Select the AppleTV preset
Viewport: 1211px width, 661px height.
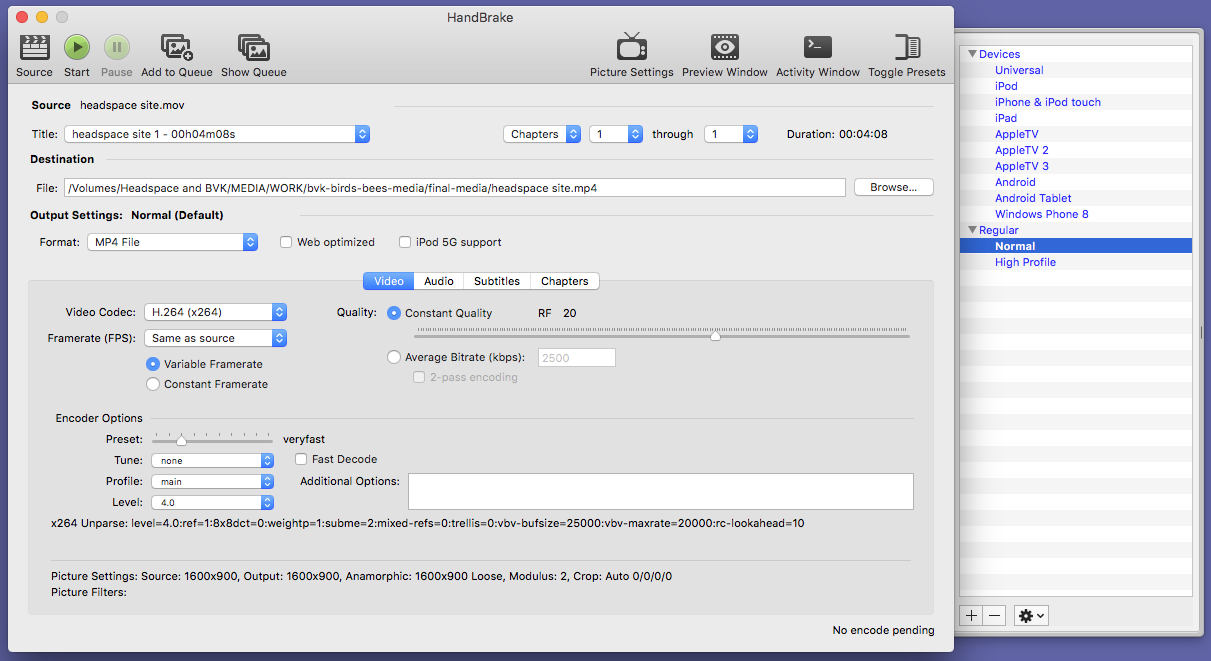click(1017, 134)
